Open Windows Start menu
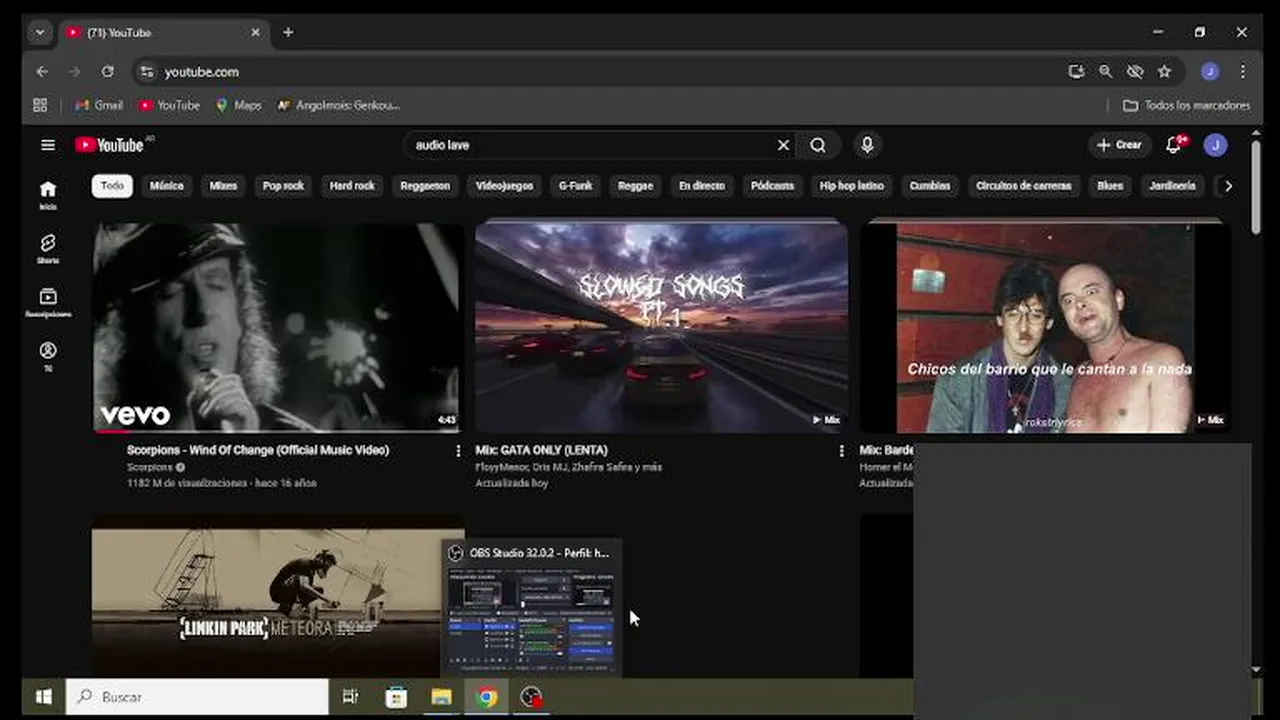This screenshot has height=720, width=1280. (43, 697)
